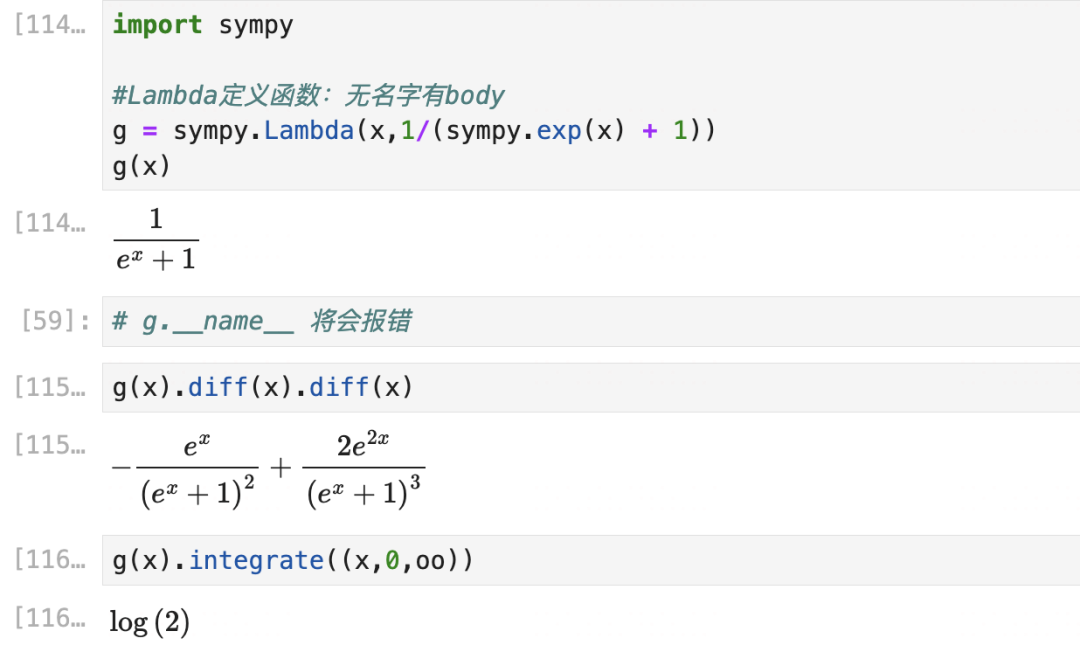This screenshot has height=652, width=1080.
Task: Click the 'g(x).integrate((x,0,oo))' code cell
Action: [x=292, y=560]
